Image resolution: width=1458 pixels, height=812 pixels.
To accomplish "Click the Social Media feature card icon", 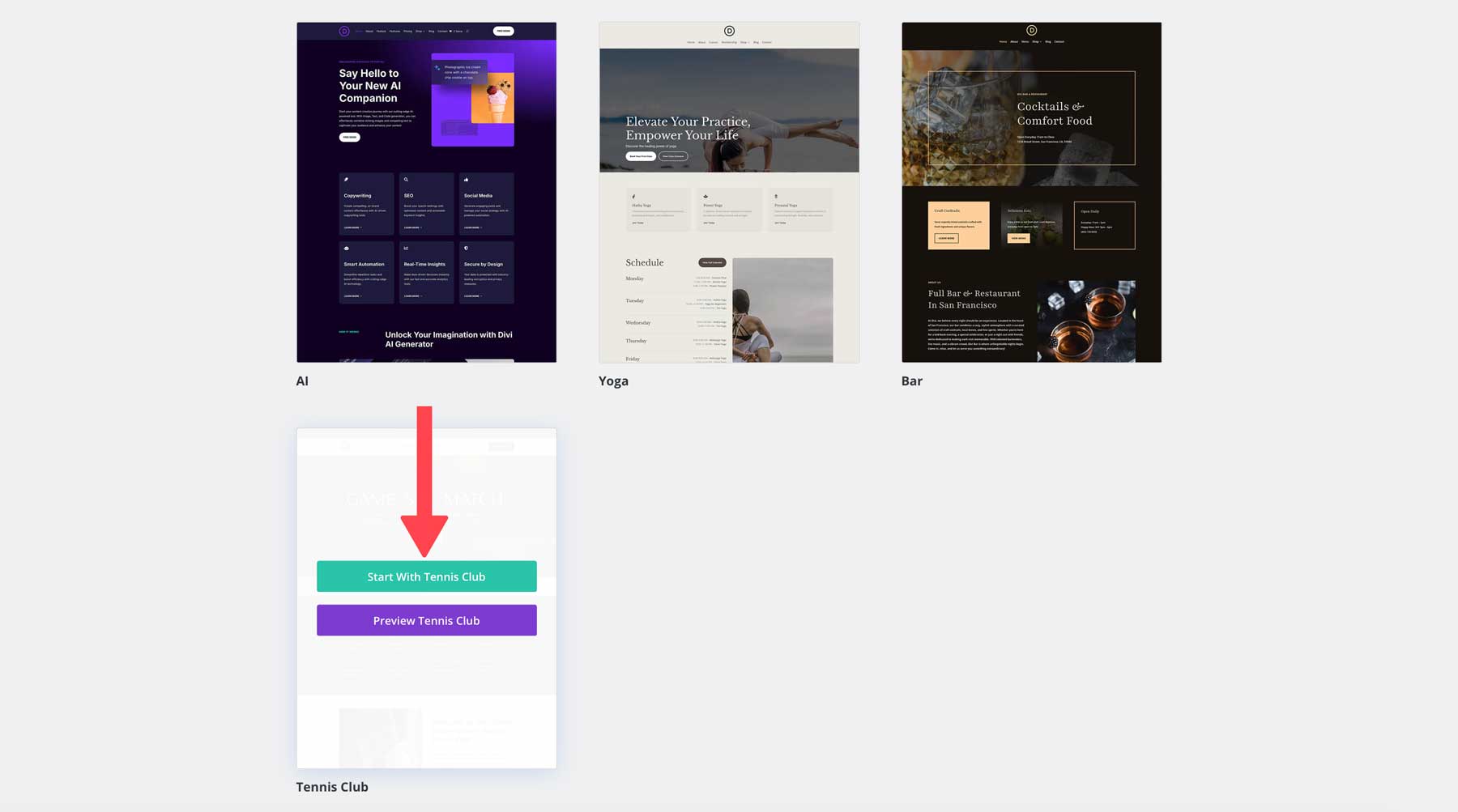I will [x=467, y=180].
